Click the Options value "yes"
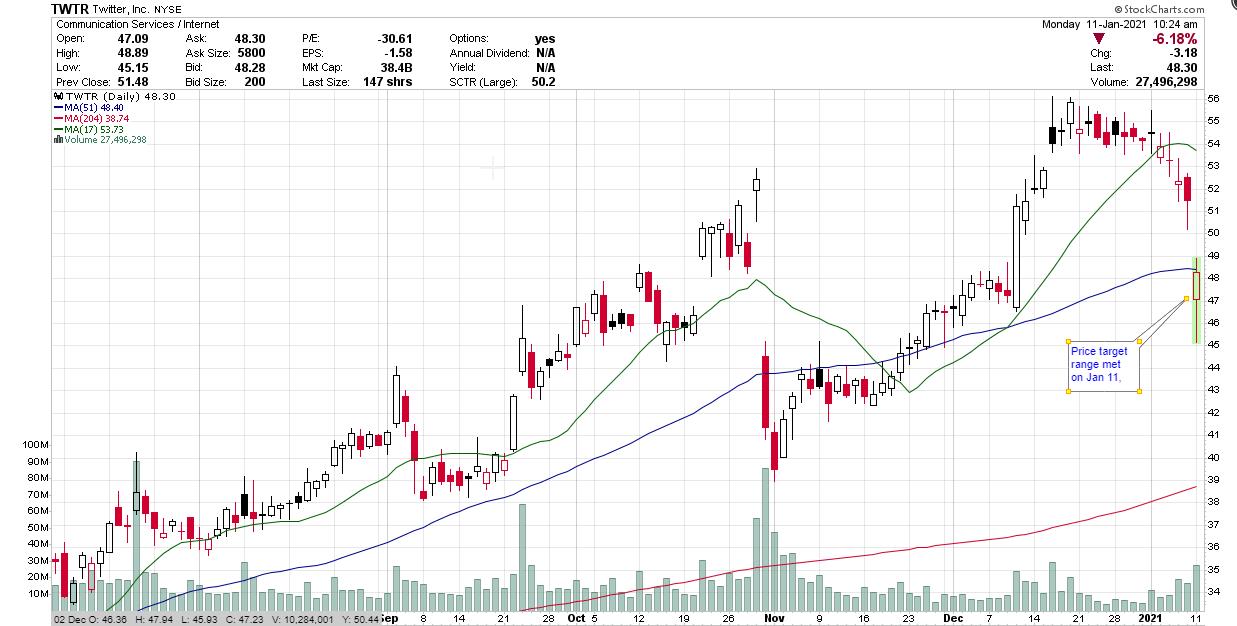1237x626 pixels. (x=544, y=38)
